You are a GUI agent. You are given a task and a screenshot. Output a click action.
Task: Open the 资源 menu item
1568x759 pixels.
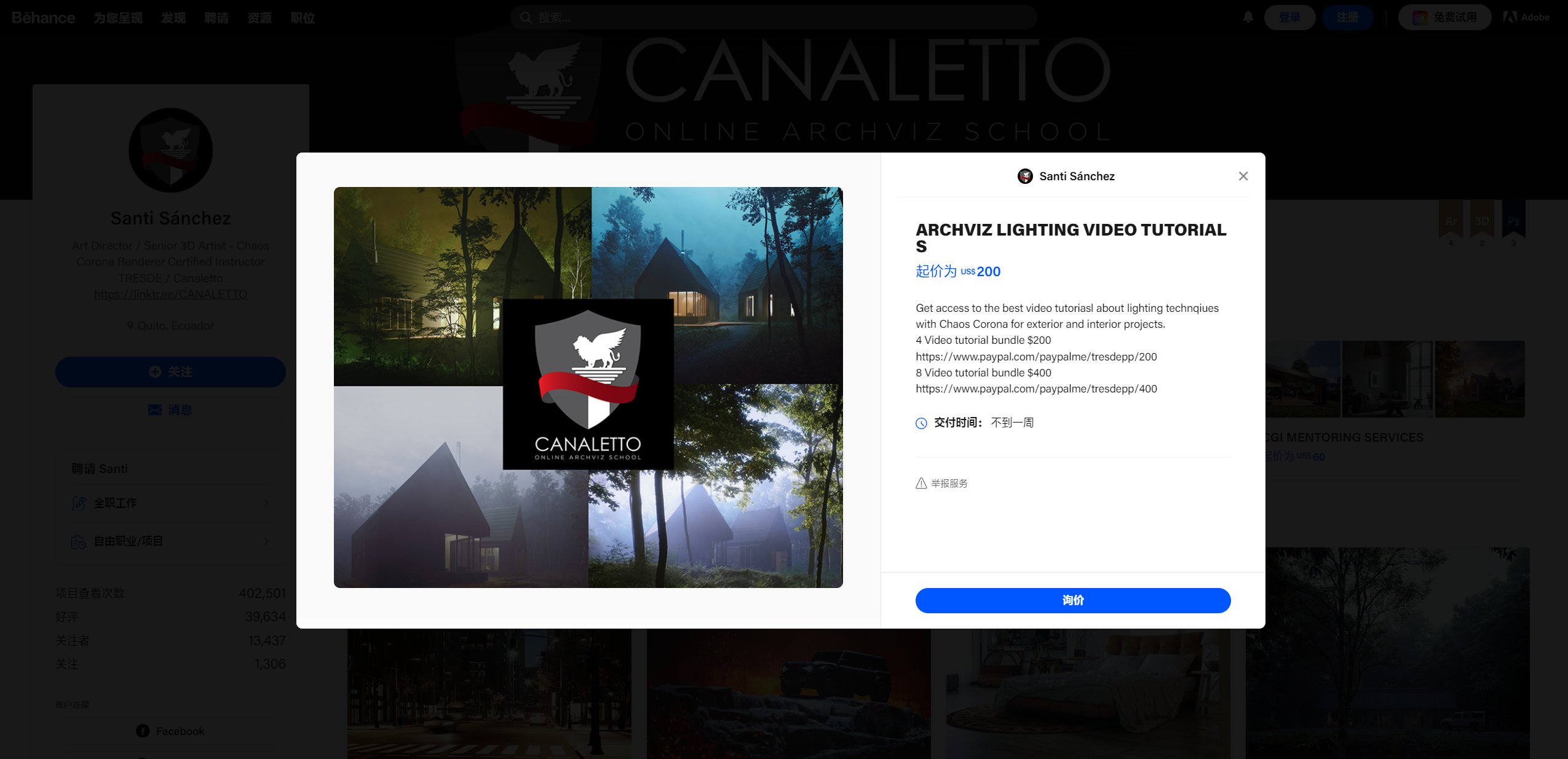pos(259,18)
